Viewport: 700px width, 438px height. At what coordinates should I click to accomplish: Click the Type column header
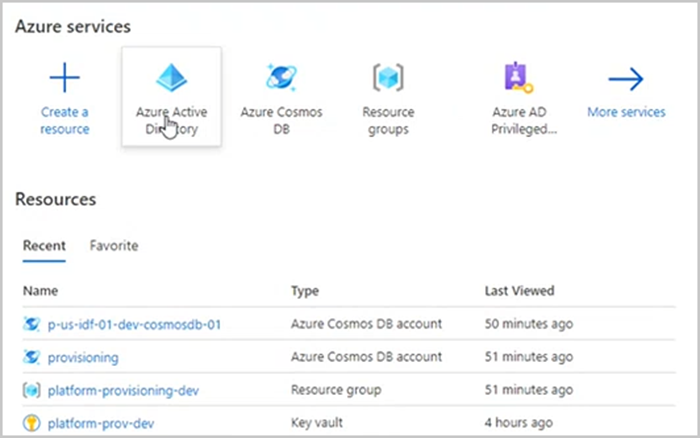pos(304,291)
